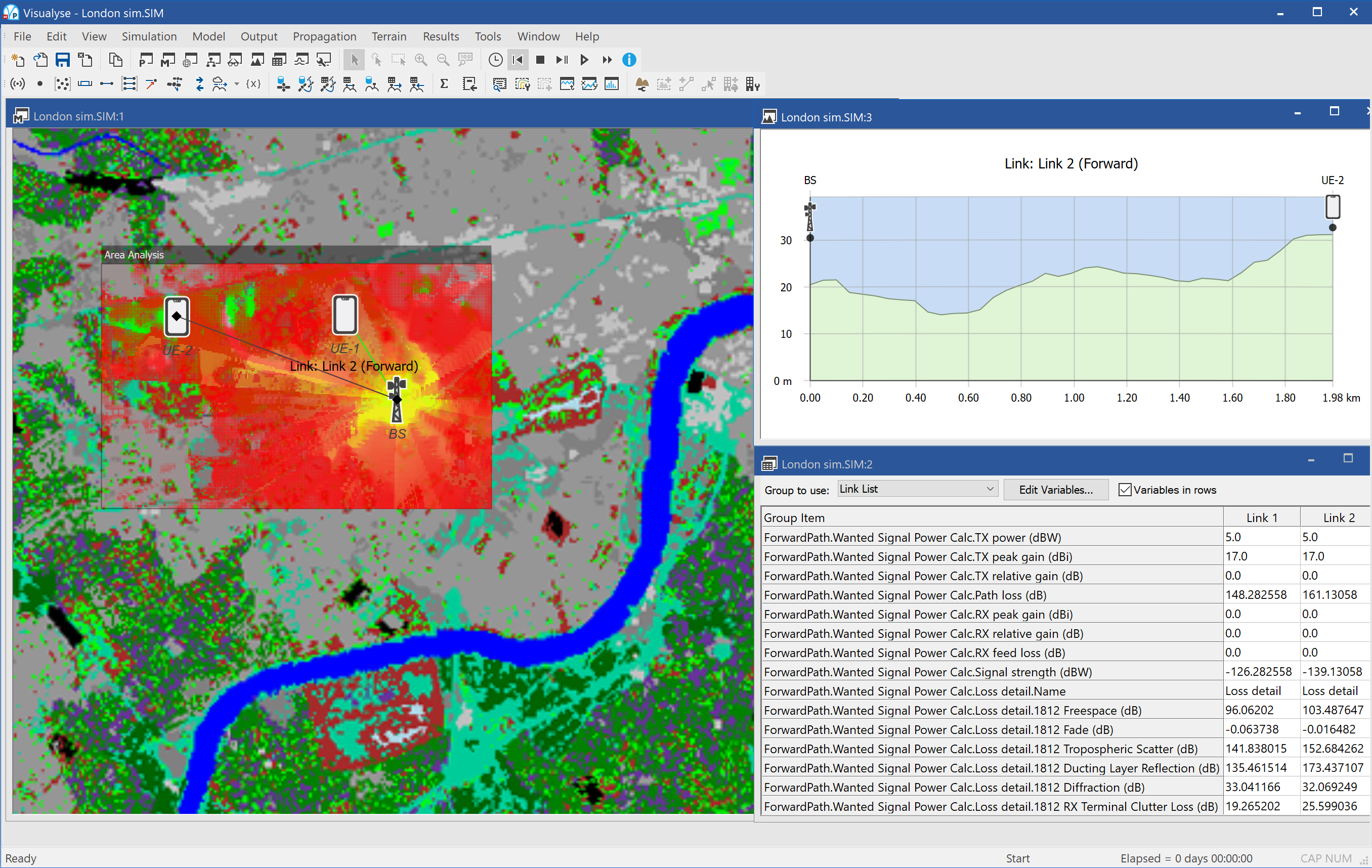Select the UE-1 phone on the map
Image resolution: width=1372 pixels, height=868 pixels.
click(x=345, y=315)
